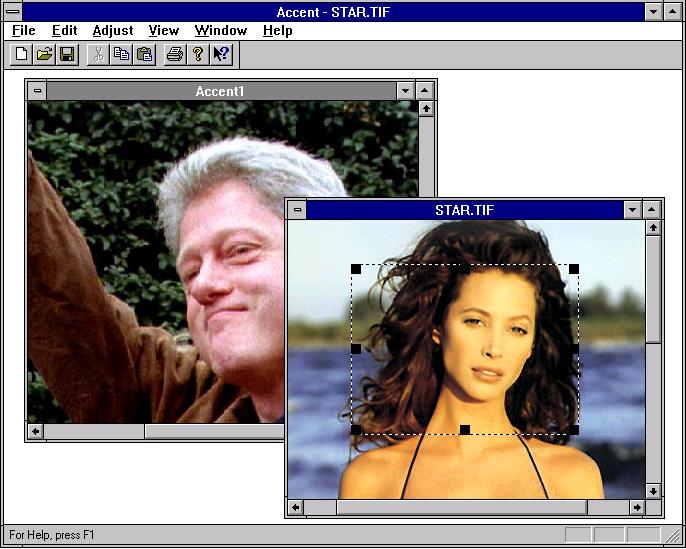The width and height of the screenshot is (686, 549).
Task: Minimize the Accent1 child window
Action: pos(405,91)
